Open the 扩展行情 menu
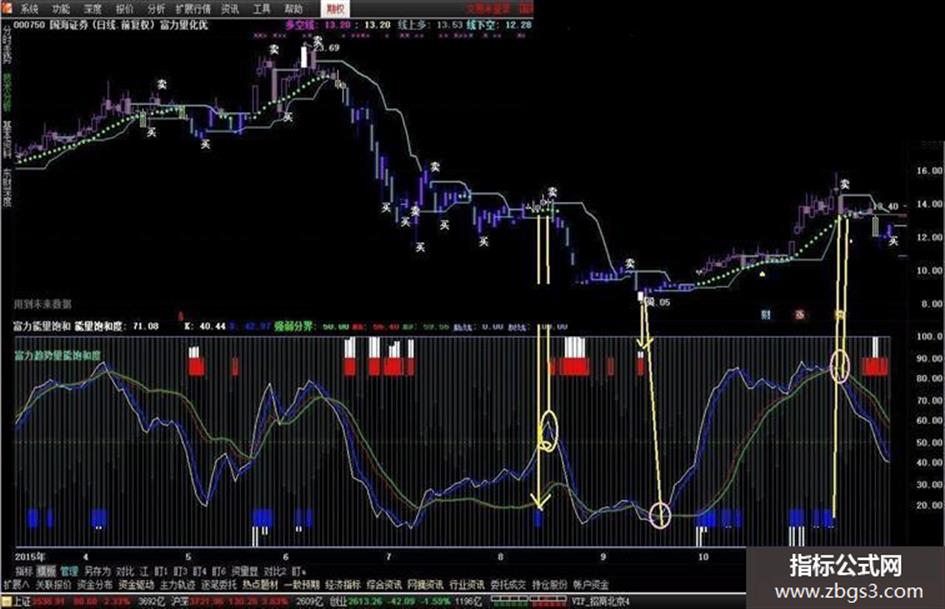This screenshot has height=609, width=945. click(193, 9)
